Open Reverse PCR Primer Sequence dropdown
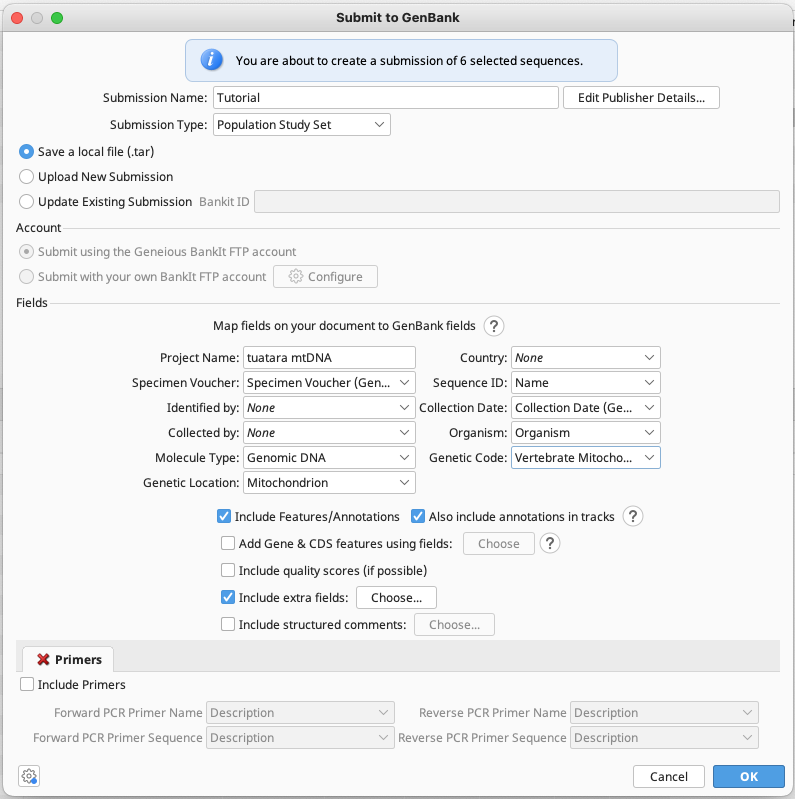The width and height of the screenshot is (795, 799). point(664,738)
